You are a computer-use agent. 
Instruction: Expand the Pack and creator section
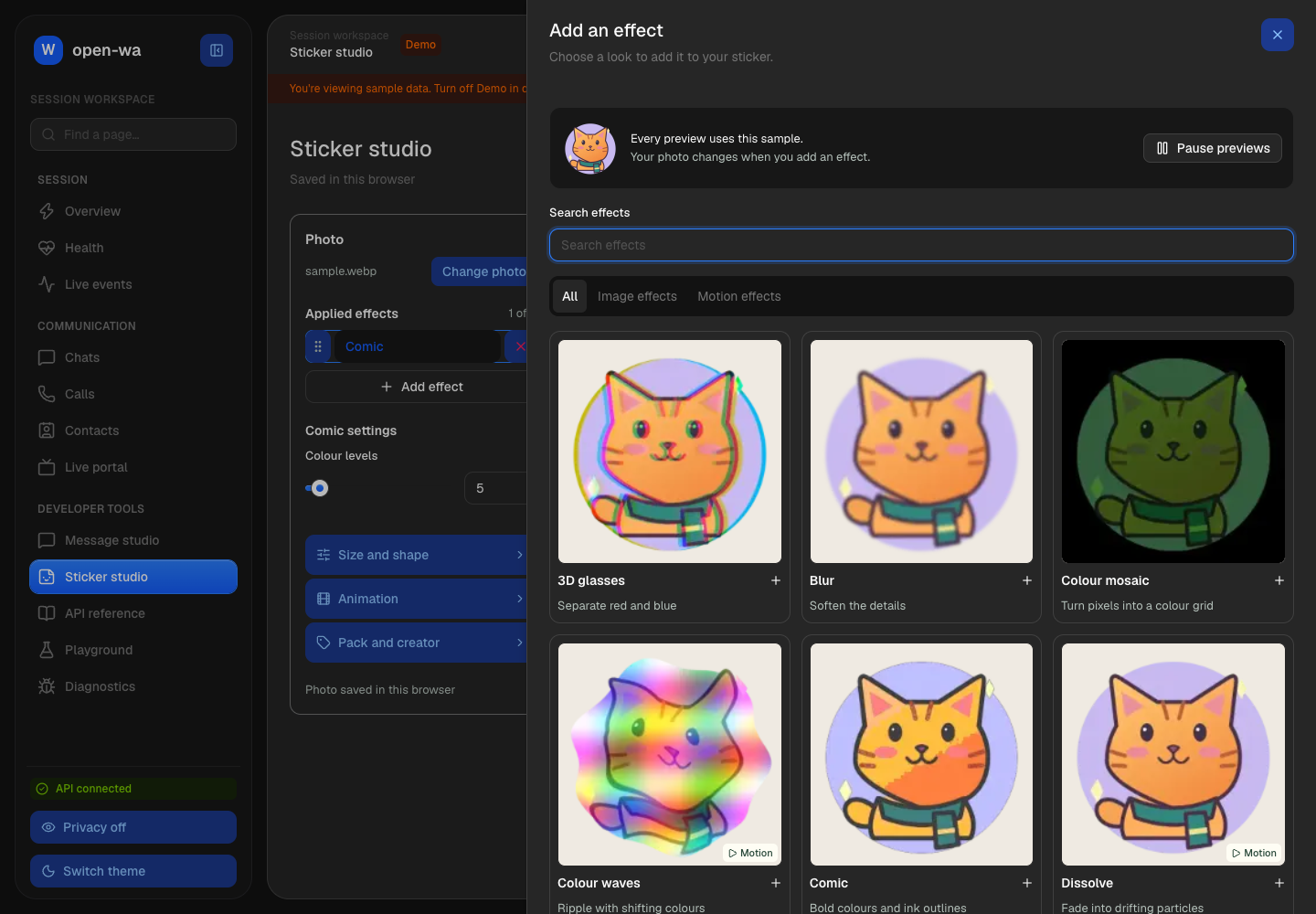point(418,643)
